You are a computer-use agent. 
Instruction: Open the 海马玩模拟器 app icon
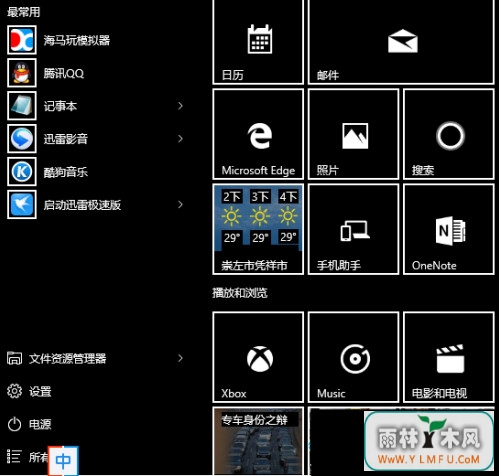(x=22, y=40)
